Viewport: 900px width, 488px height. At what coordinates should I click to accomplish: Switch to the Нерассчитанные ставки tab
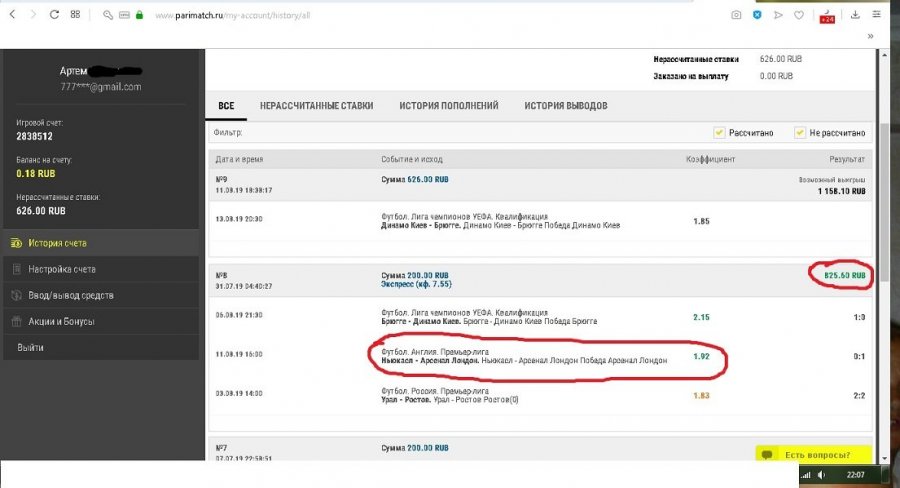click(316, 106)
